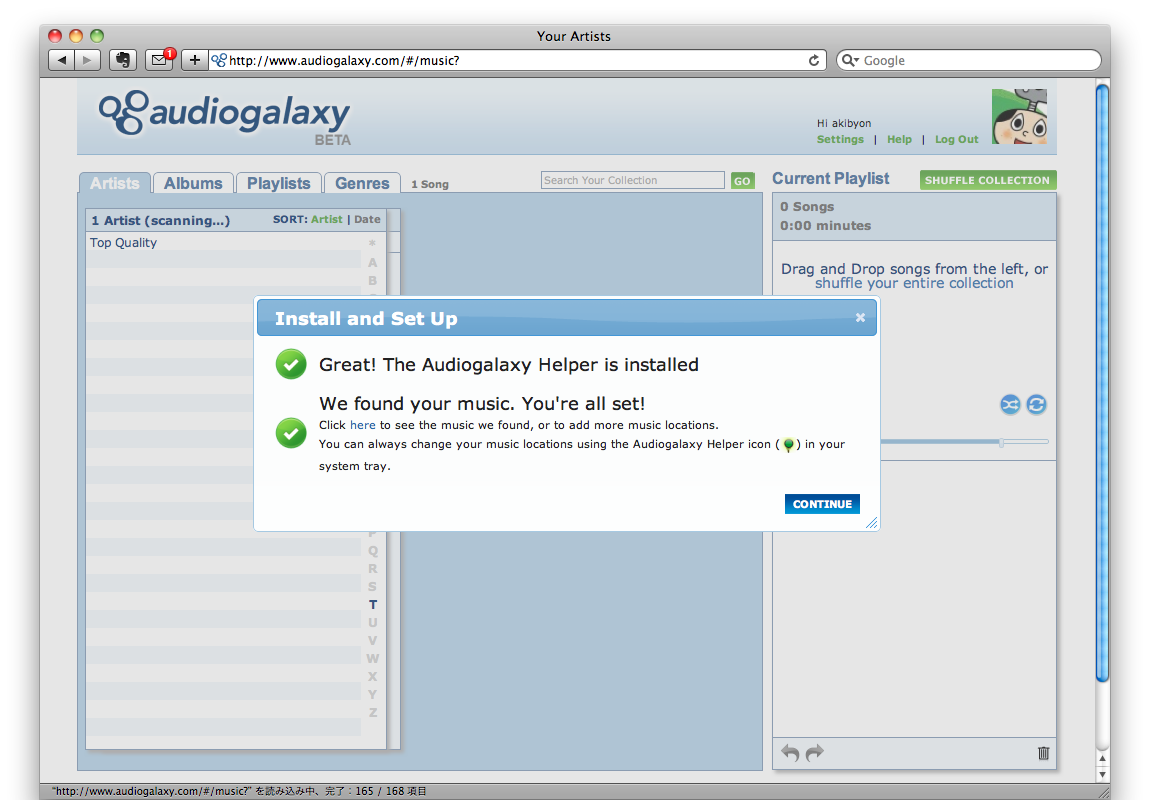The width and height of the screenshot is (1150, 800).
Task: Click the audiogalaxy logo
Action: click(224, 117)
